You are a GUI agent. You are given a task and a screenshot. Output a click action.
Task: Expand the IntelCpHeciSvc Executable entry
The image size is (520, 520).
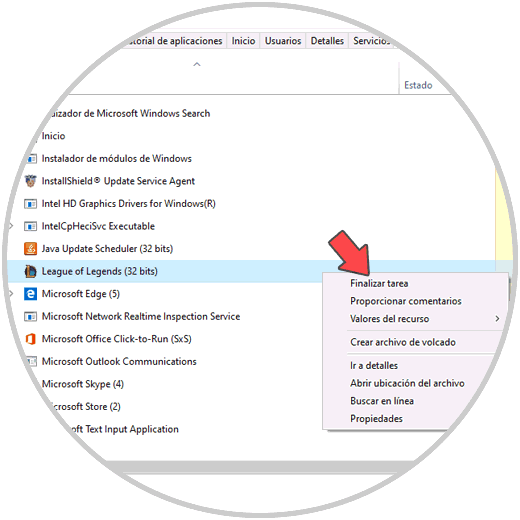tap(11, 226)
